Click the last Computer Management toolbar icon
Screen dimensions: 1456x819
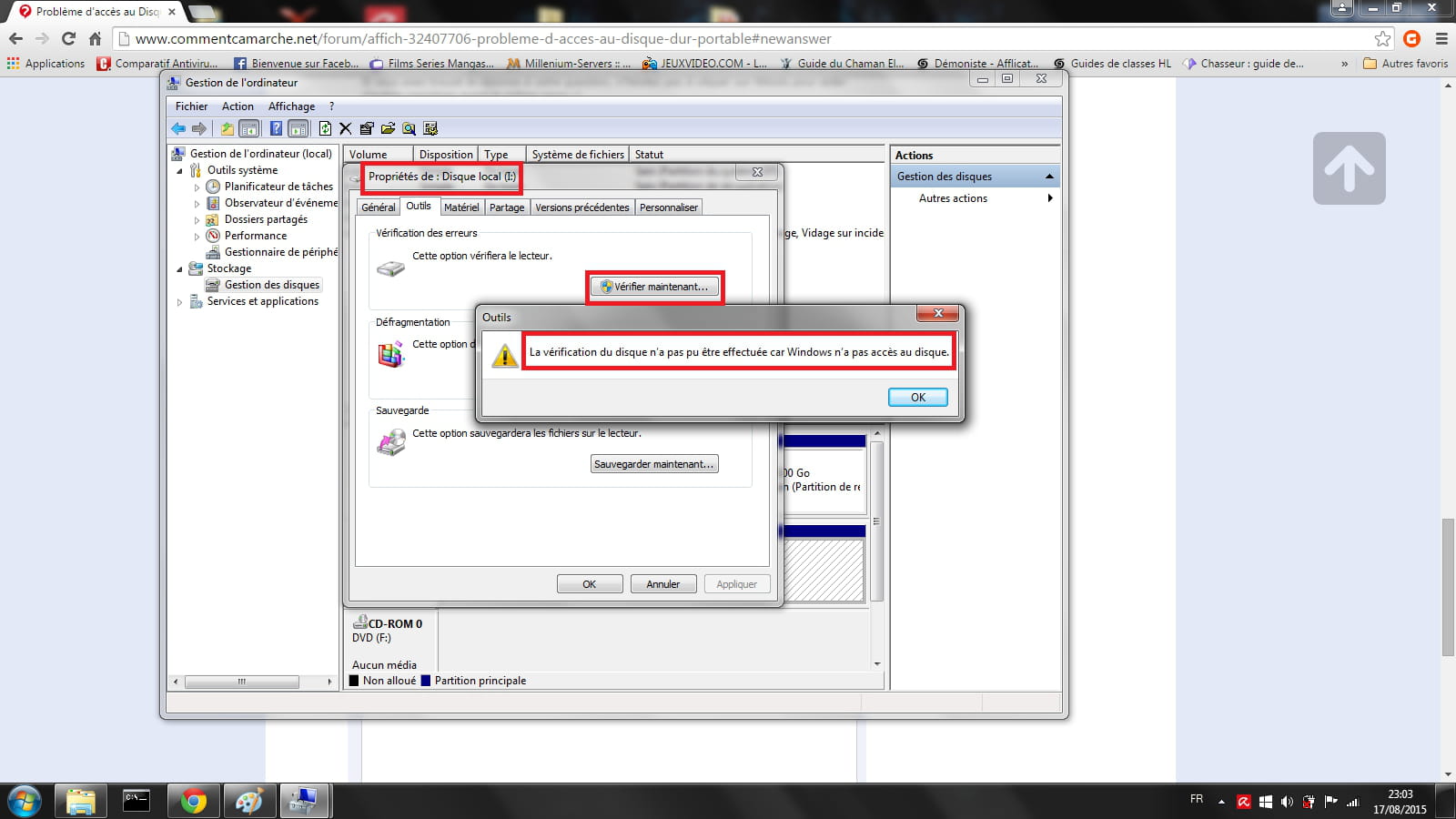click(430, 128)
